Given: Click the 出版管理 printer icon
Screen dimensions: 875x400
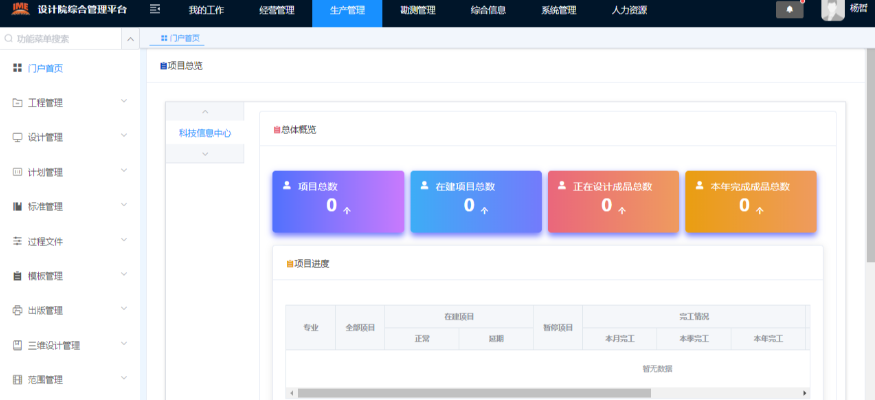Looking at the screenshot, I should 17,311.
